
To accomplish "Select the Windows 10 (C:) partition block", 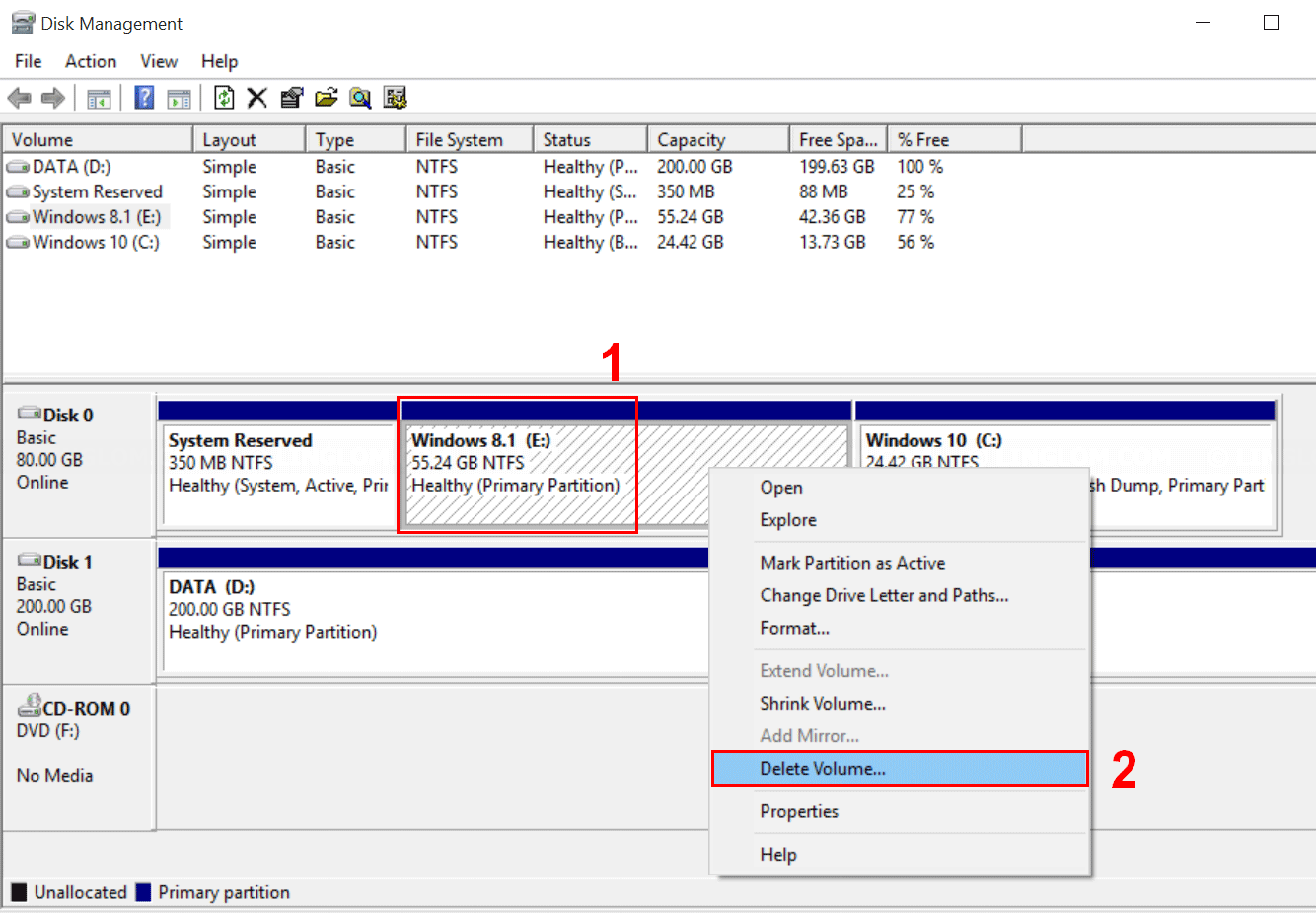I will [x=1065, y=464].
